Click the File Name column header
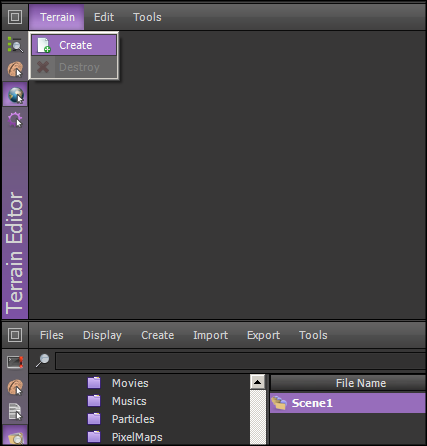The image size is (427, 446). [348, 383]
